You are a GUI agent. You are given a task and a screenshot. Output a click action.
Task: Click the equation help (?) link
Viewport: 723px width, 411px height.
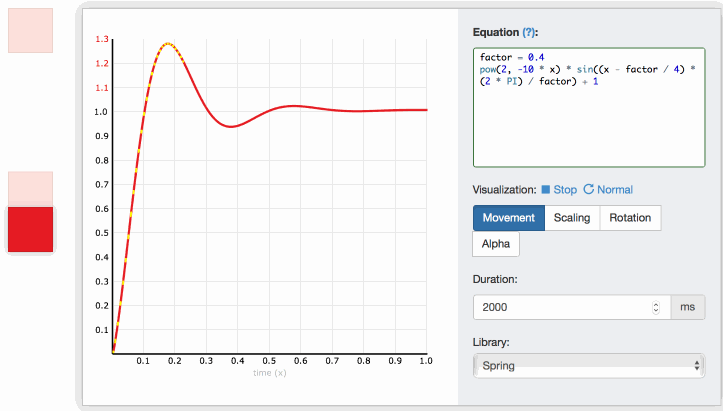[x=529, y=32]
